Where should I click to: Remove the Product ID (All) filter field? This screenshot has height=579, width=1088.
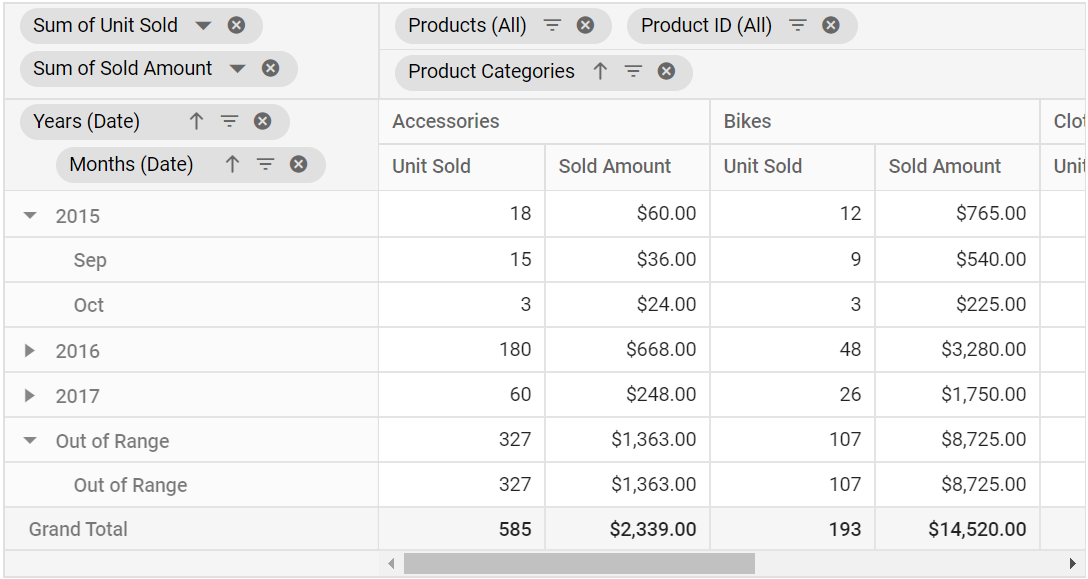831,26
